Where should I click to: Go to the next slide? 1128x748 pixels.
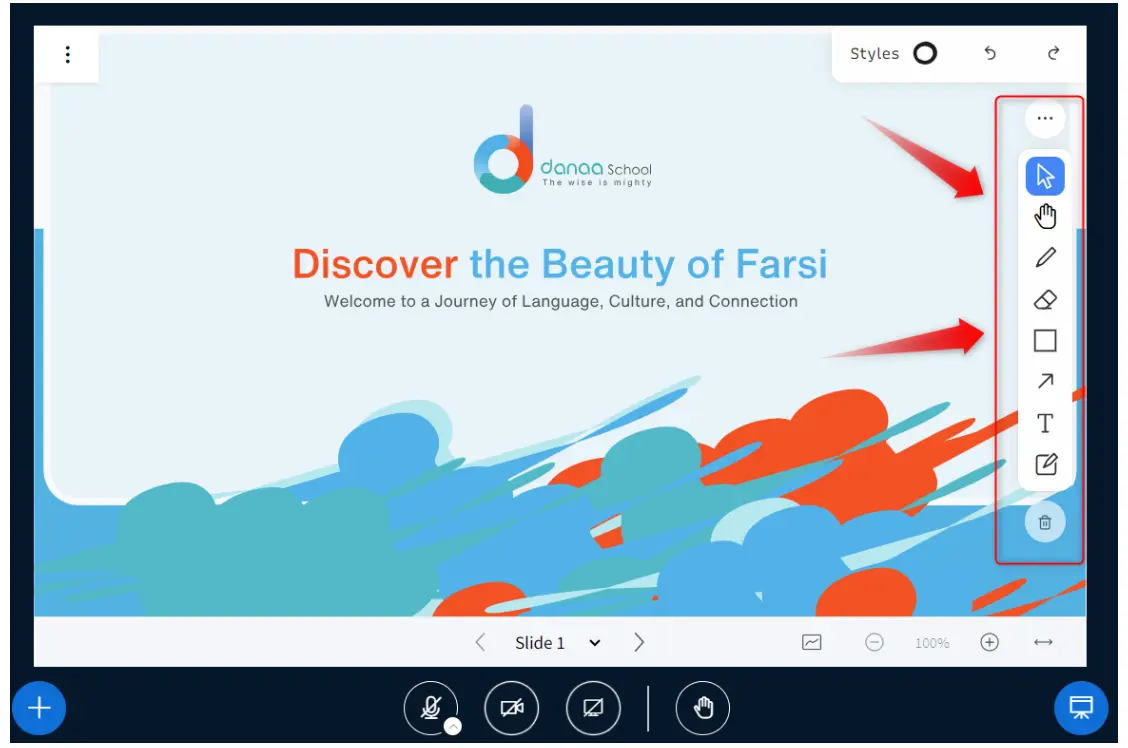(639, 643)
